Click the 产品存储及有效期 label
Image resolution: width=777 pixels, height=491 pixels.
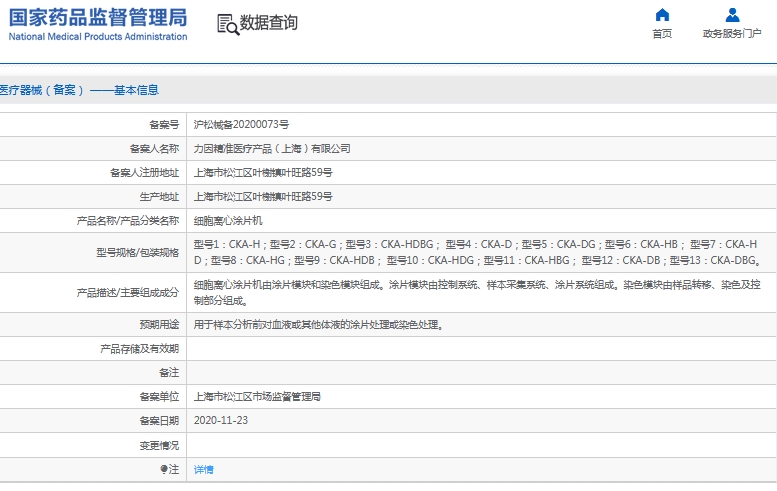139,348
